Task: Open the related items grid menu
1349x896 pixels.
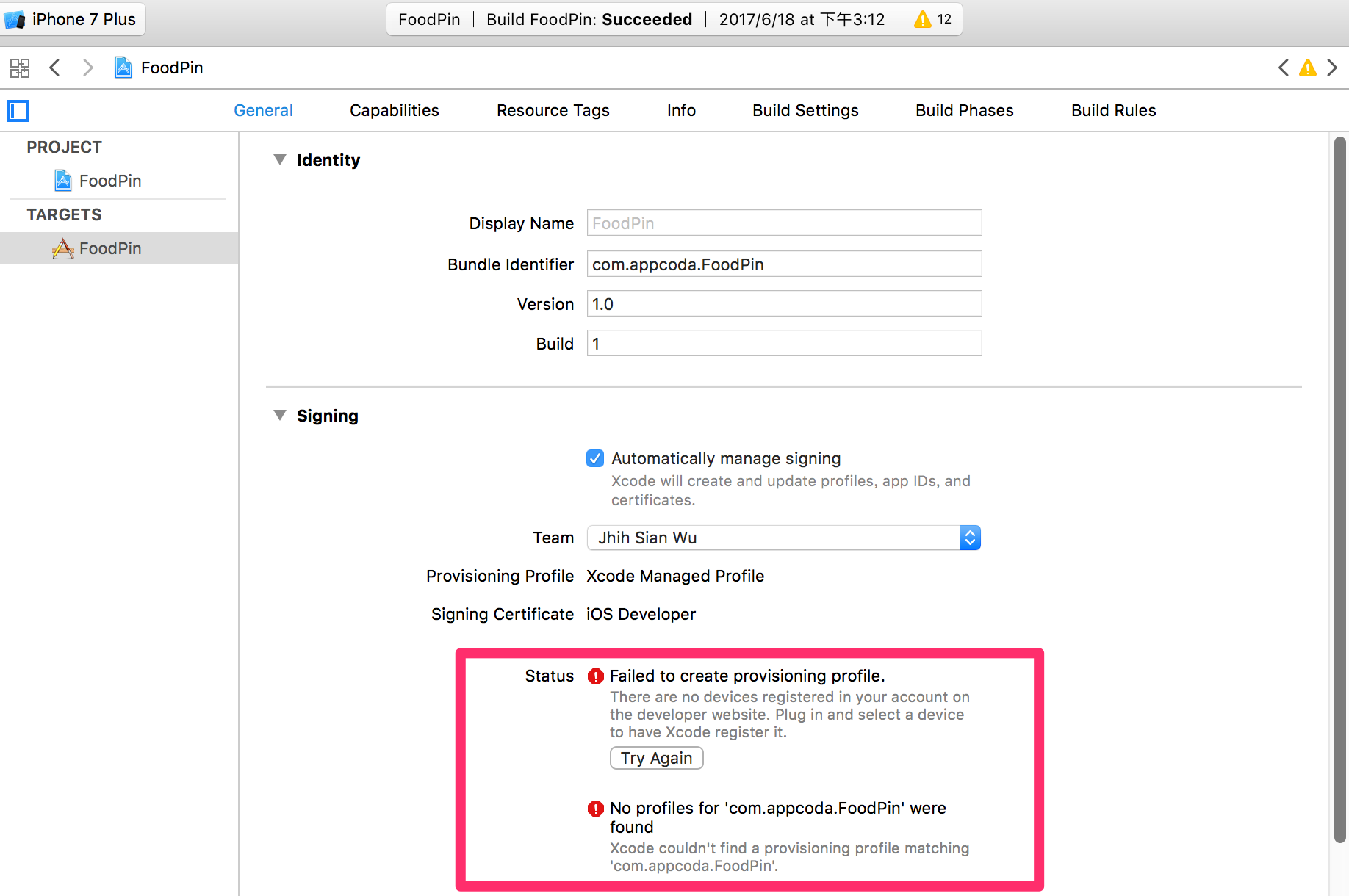Action: (20, 68)
